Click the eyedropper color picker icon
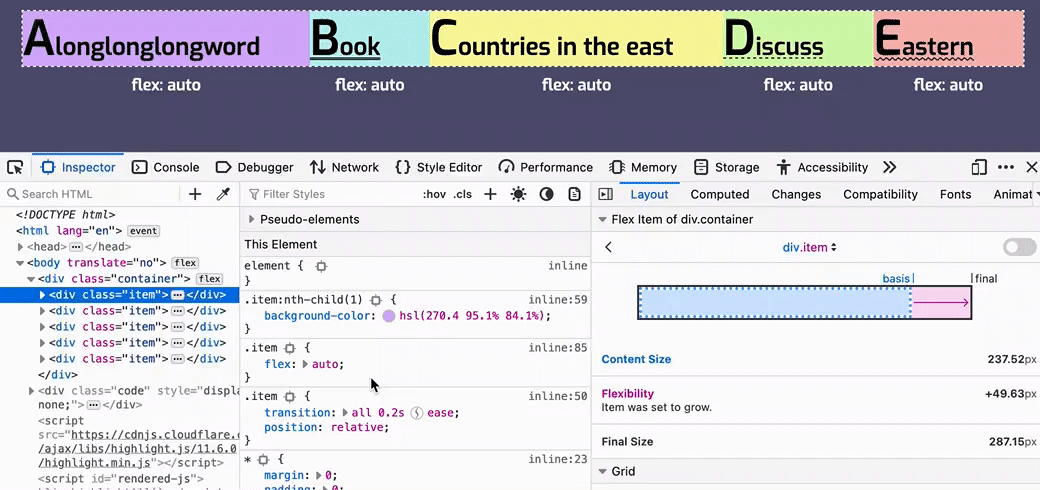Image resolution: width=1040 pixels, height=490 pixels. pyautogui.click(x=224, y=194)
